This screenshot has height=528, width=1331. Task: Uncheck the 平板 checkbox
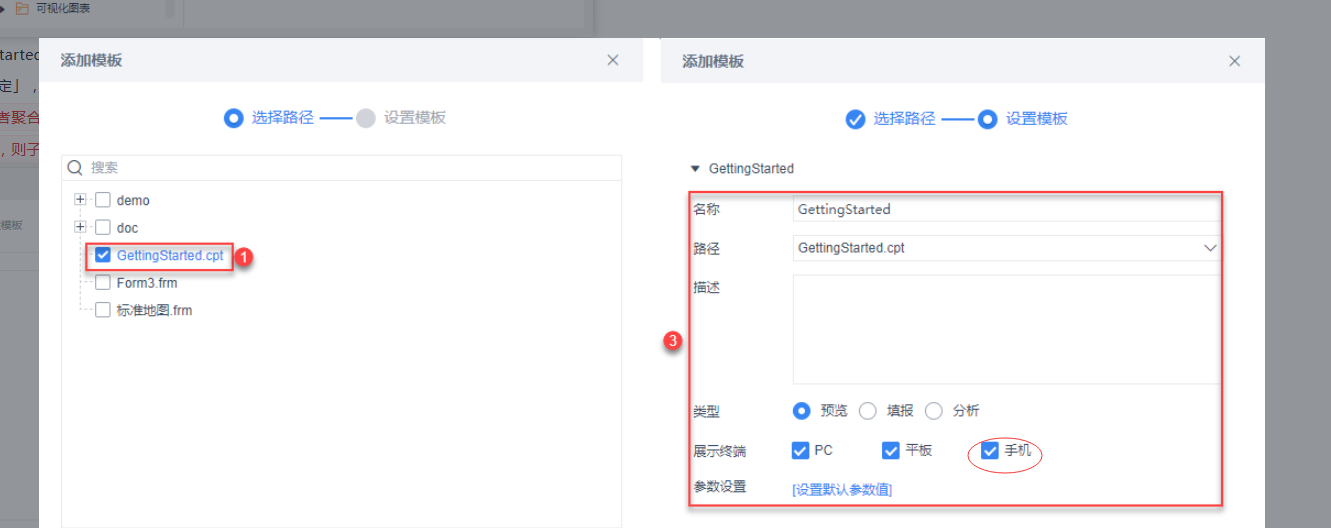891,450
